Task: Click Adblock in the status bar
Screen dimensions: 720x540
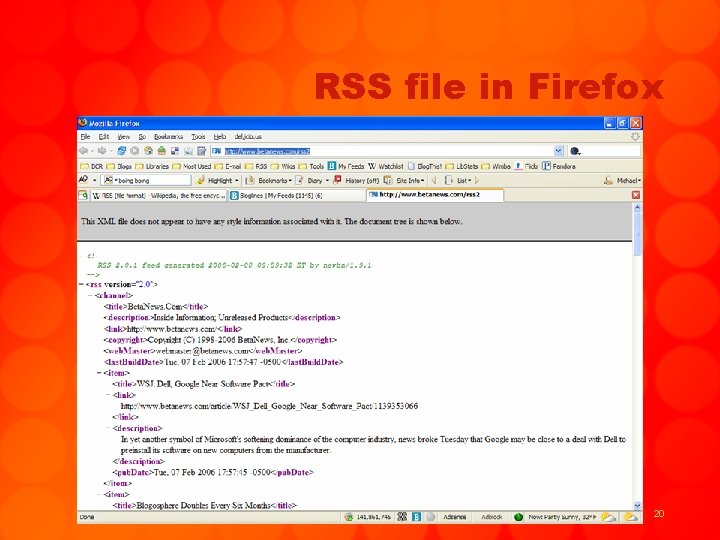Action: coord(491,517)
